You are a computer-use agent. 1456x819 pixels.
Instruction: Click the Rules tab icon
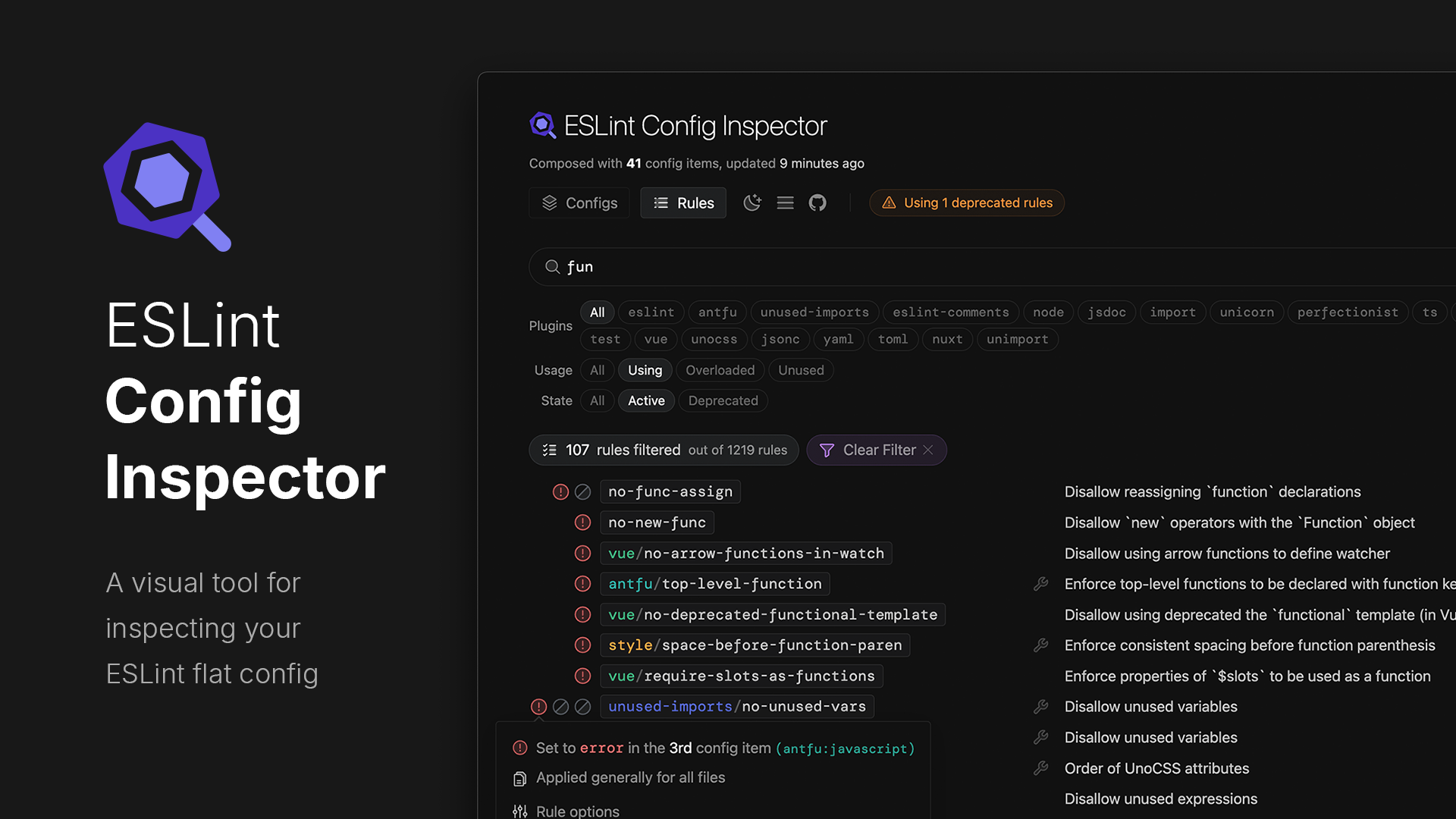coord(660,202)
